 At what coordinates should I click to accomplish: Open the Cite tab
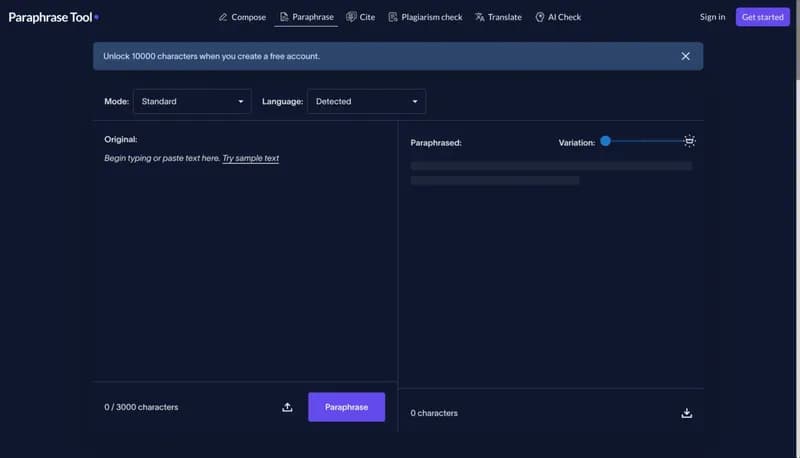pos(361,17)
